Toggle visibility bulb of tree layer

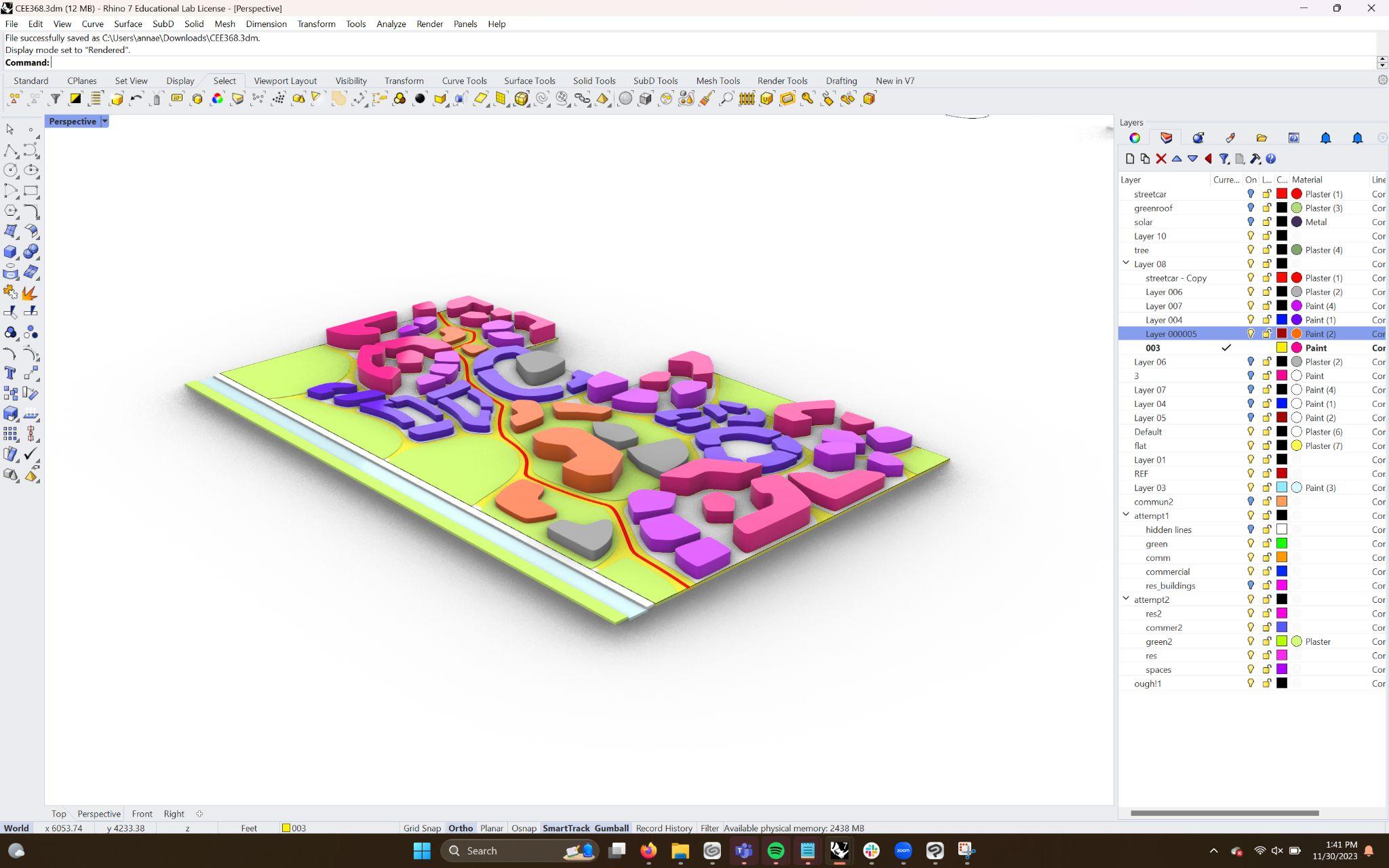[x=1251, y=250]
